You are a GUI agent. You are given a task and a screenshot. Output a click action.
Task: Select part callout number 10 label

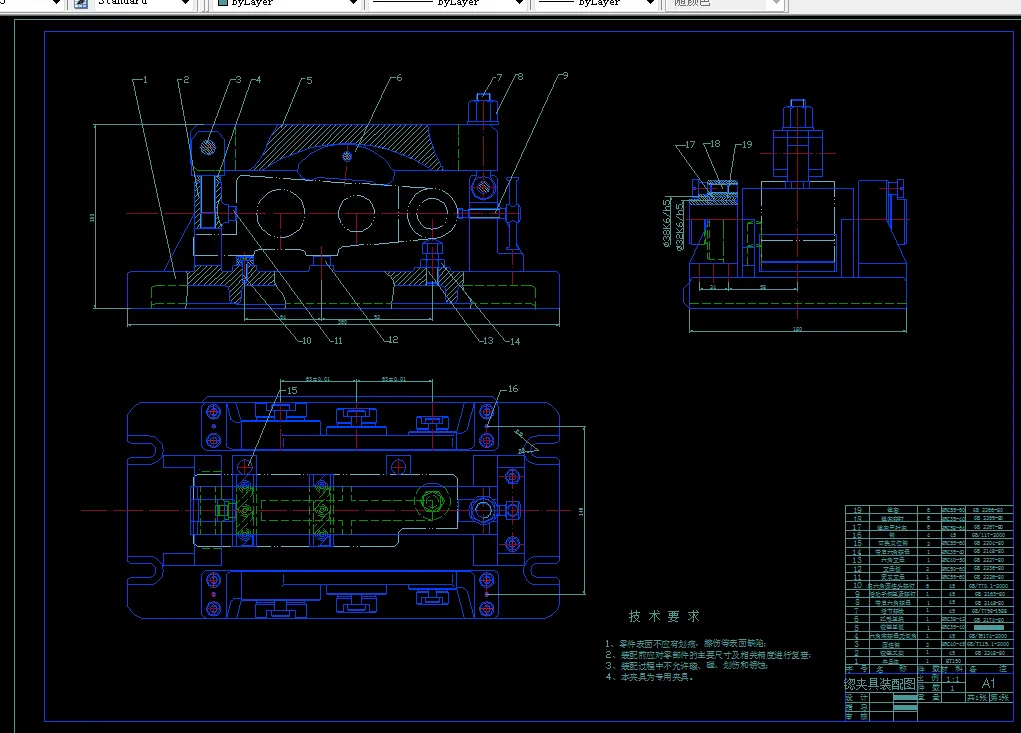(x=307, y=340)
